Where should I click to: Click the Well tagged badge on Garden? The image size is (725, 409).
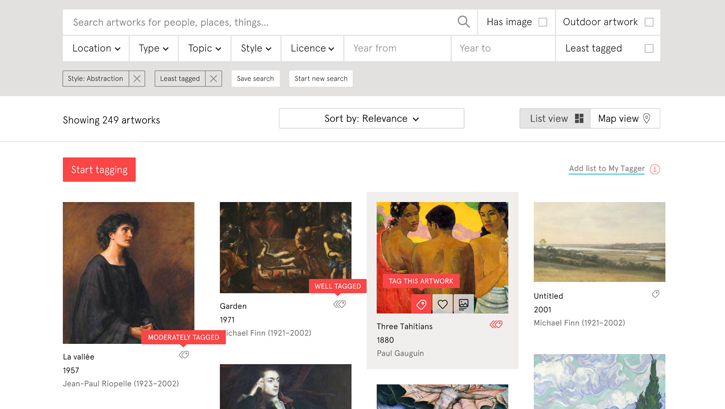[x=338, y=286]
